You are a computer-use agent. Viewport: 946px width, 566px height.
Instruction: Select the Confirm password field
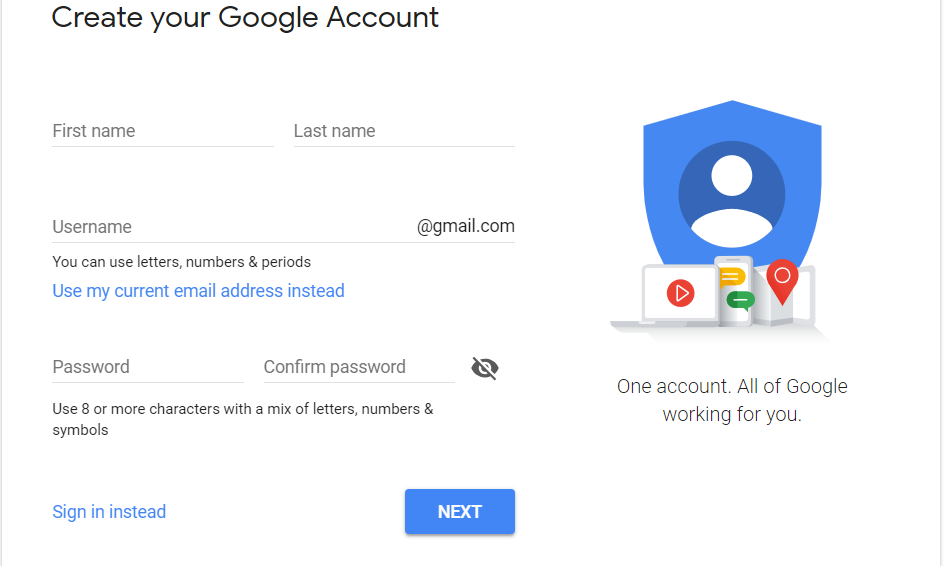[x=358, y=367]
